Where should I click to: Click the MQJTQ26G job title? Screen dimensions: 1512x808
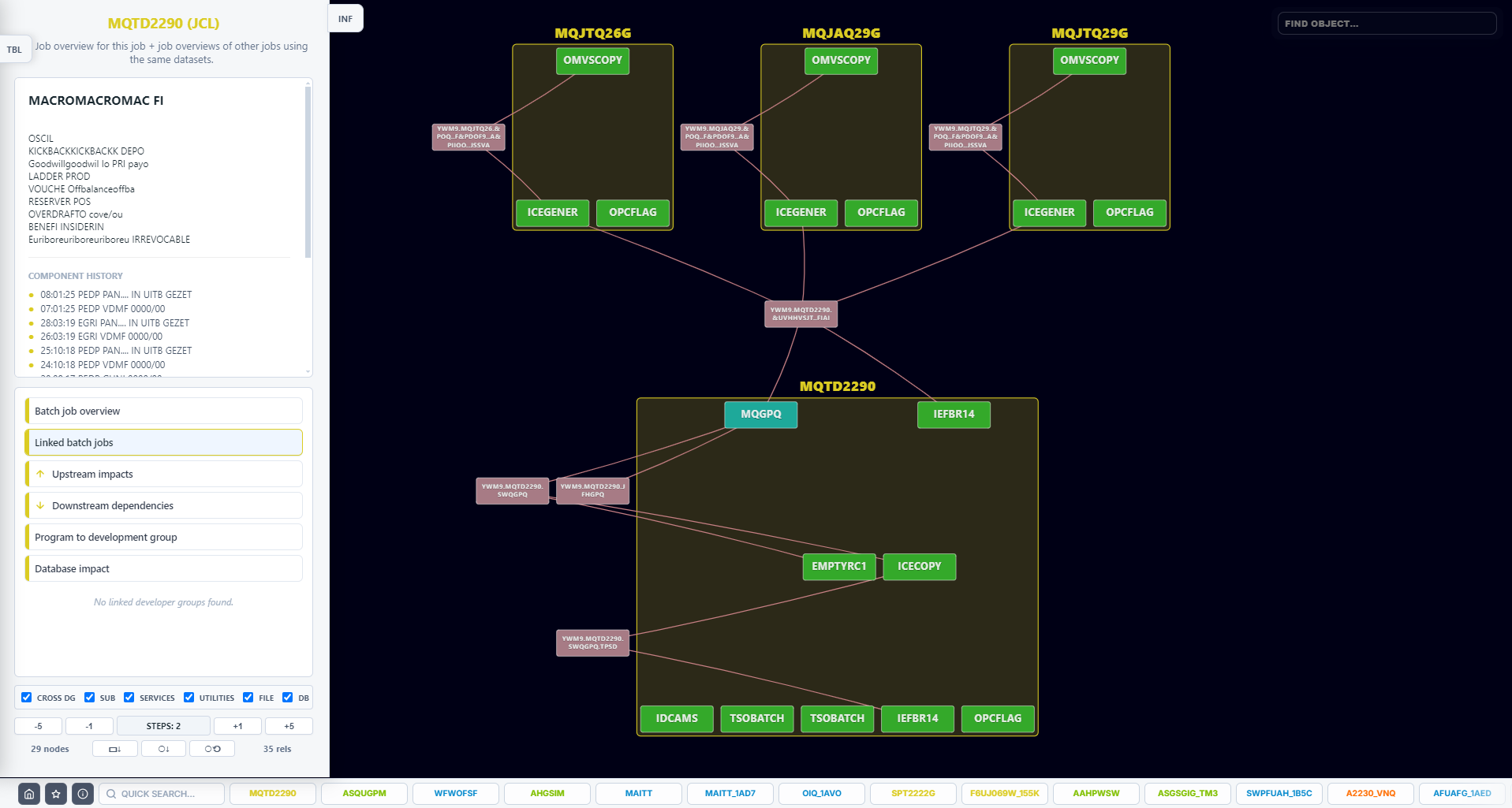593,33
